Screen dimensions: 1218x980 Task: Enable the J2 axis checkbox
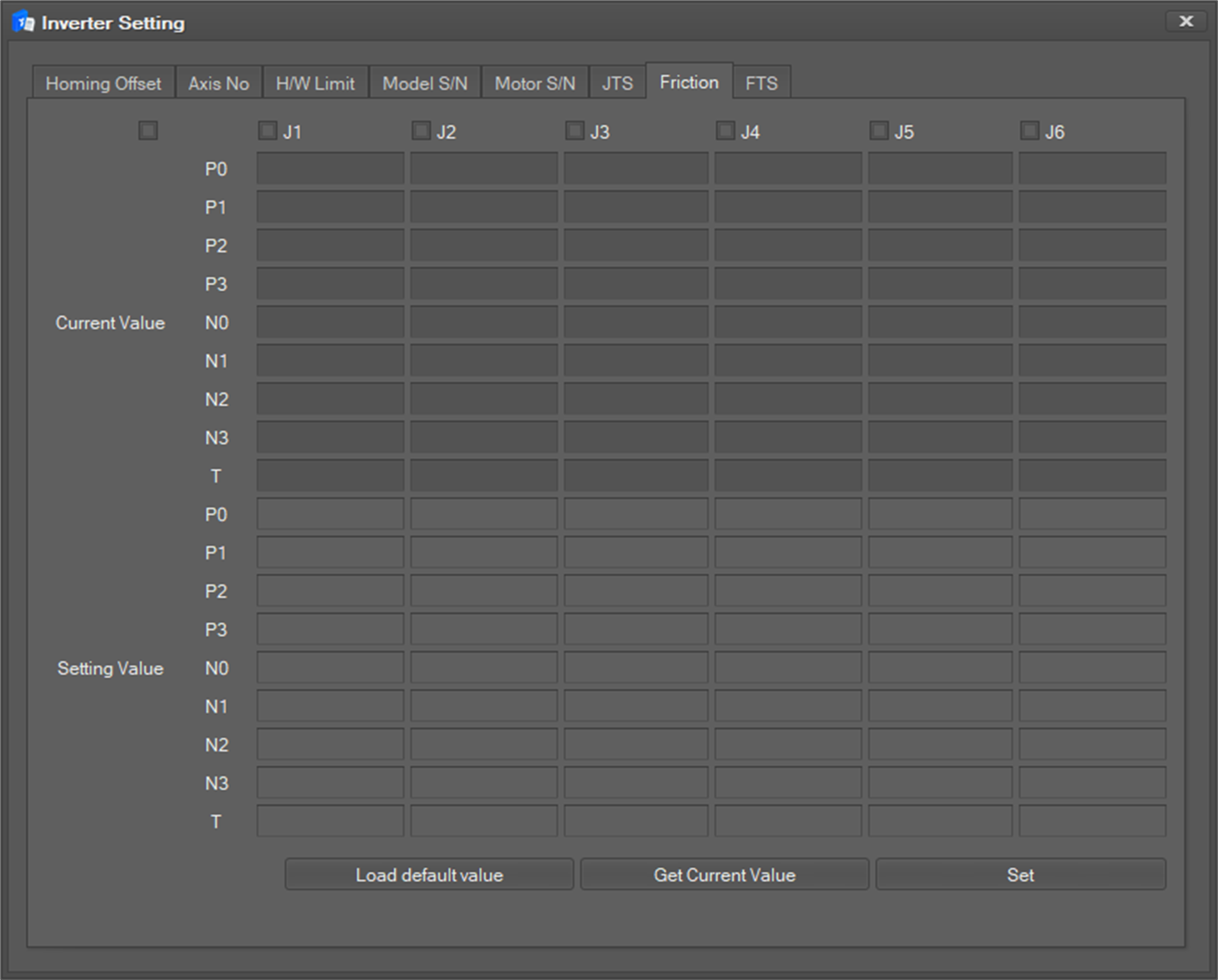pos(421,131)
